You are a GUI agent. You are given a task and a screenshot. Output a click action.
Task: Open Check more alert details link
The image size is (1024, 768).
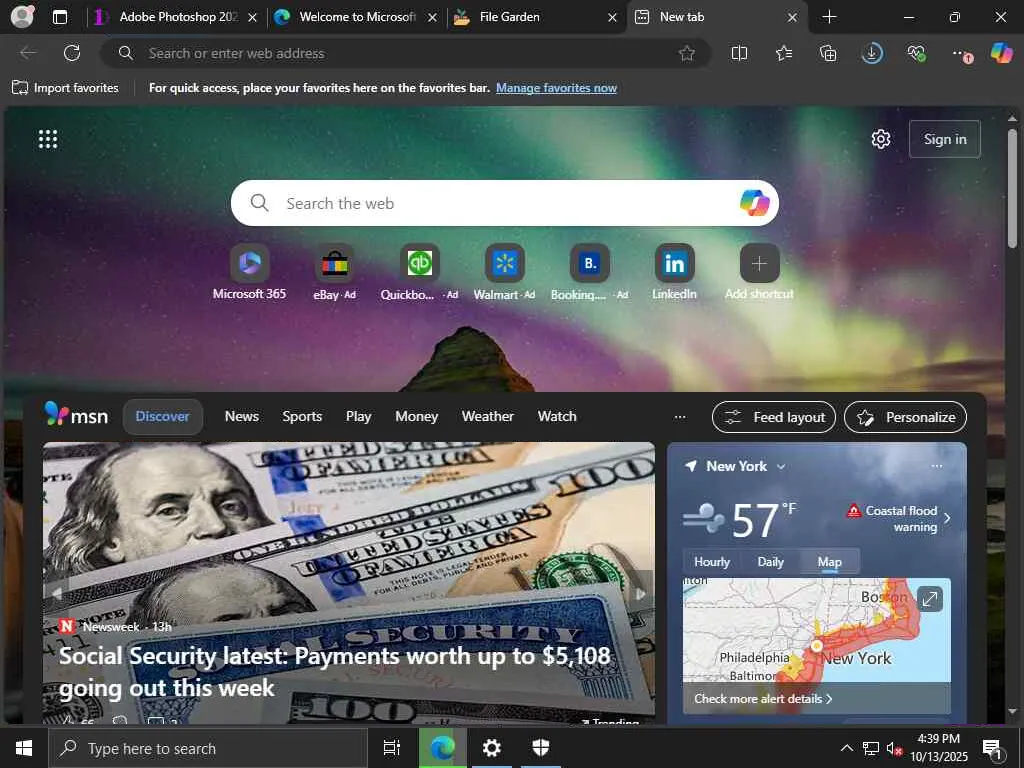tap(763, 699)
